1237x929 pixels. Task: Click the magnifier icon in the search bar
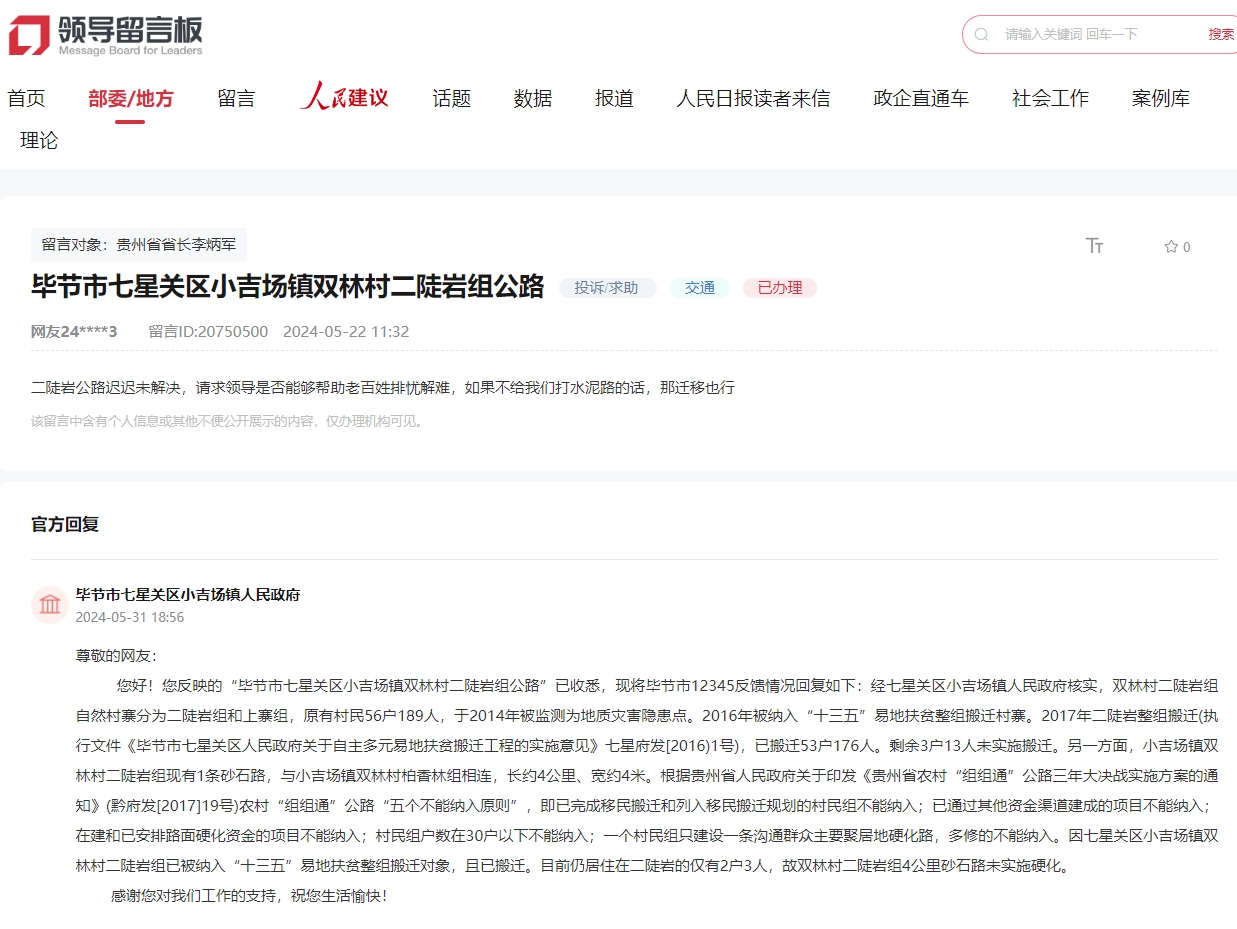[980, 34]
